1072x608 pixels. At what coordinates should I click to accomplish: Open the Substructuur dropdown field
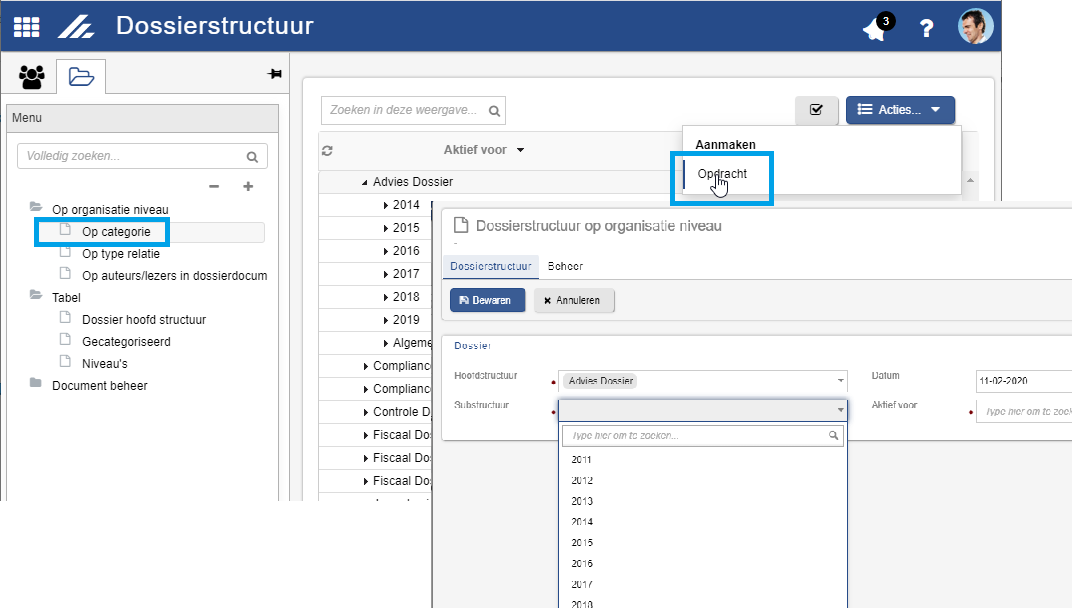(703, 410)
